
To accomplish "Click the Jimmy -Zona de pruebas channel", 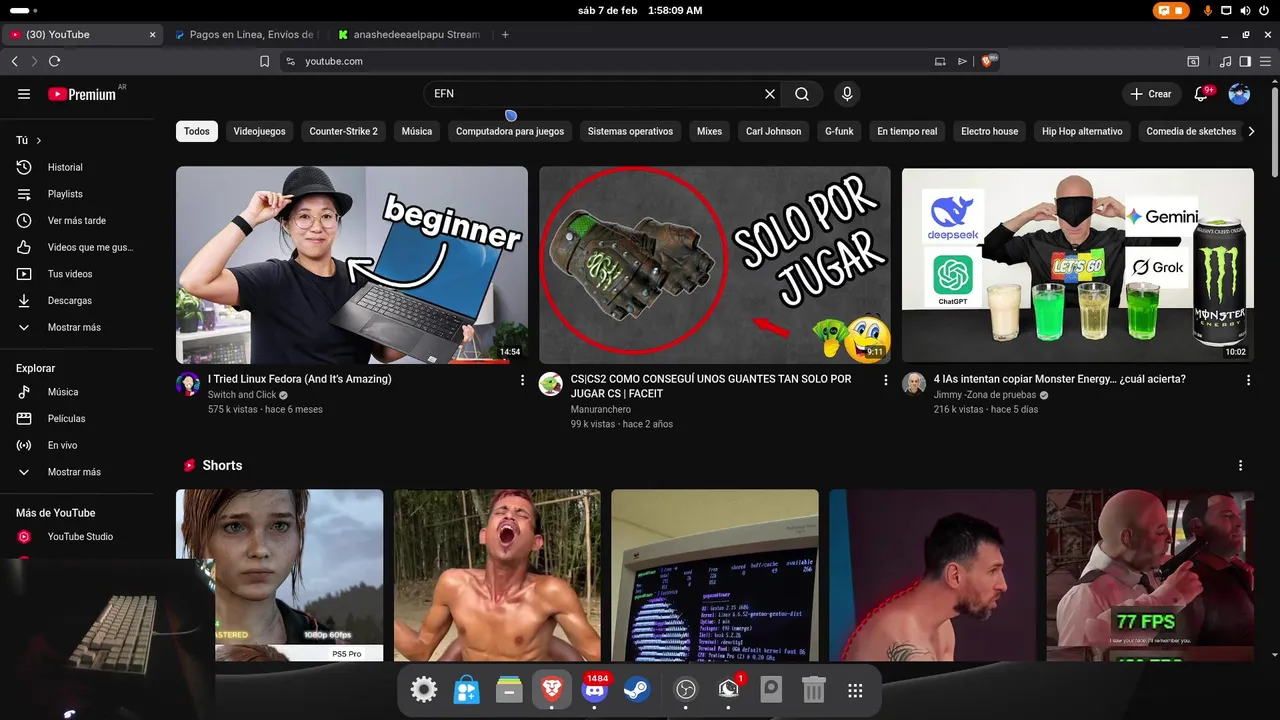I will tap(984, 394).
